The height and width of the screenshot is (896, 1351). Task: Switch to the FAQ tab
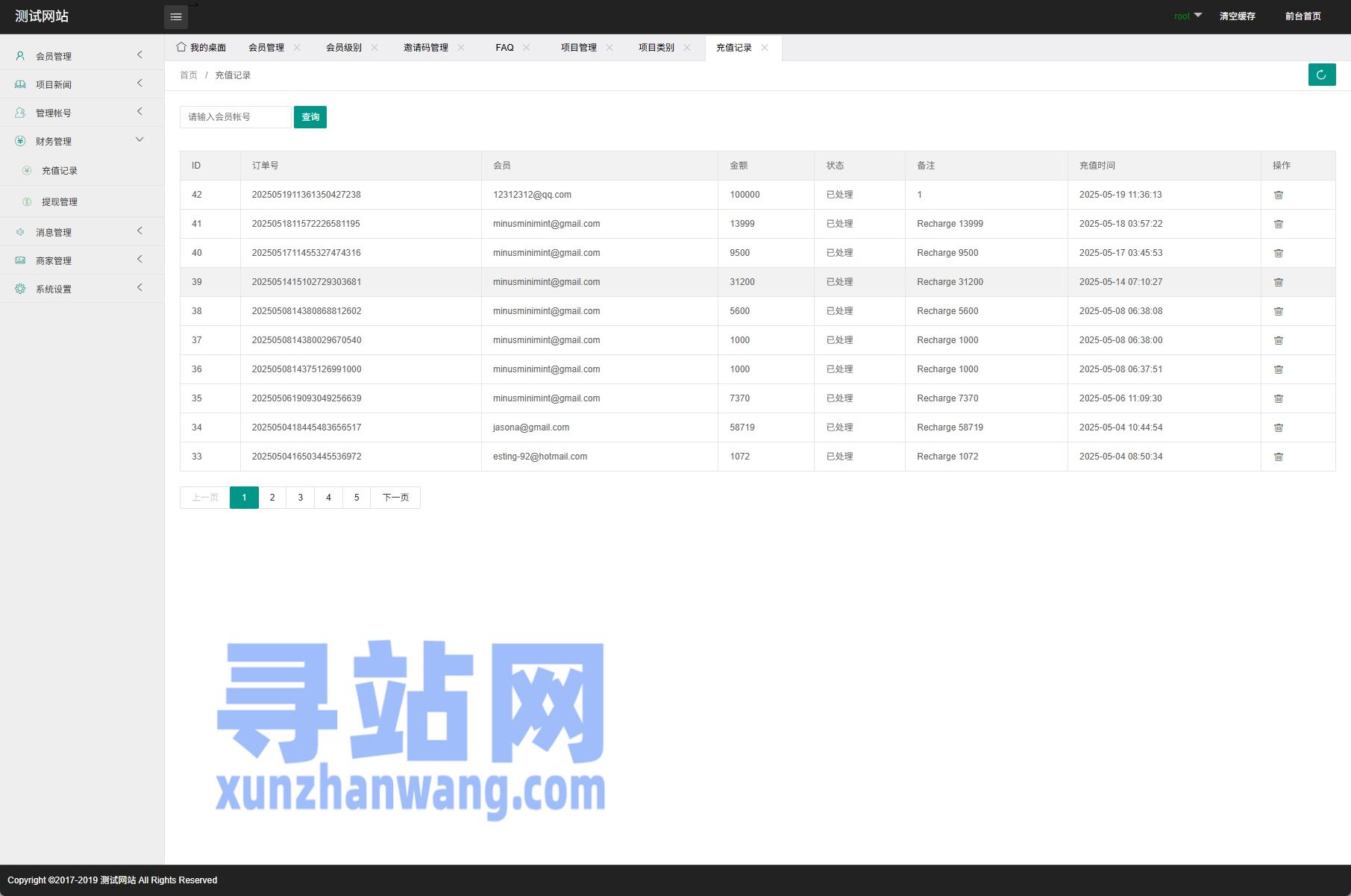coord(504,48)
